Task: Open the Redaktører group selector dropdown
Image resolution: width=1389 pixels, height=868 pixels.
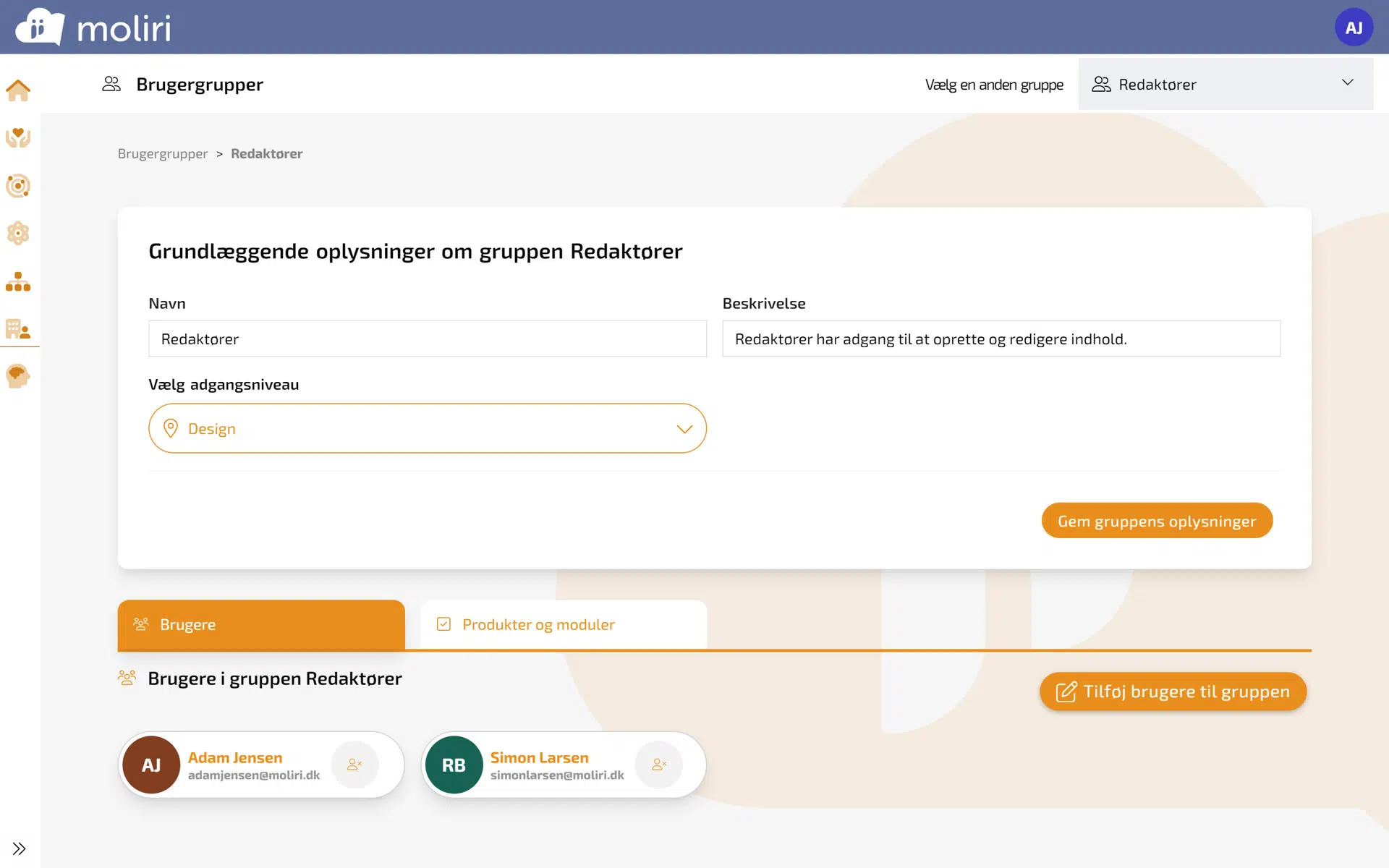Action: click(x=1225, y=84)
